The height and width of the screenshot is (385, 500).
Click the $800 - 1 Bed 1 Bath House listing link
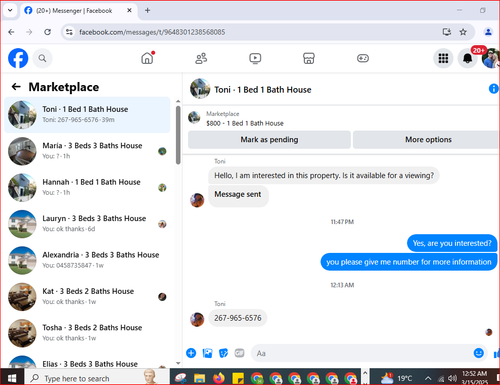pyautogui.click(x=245, y=123)
